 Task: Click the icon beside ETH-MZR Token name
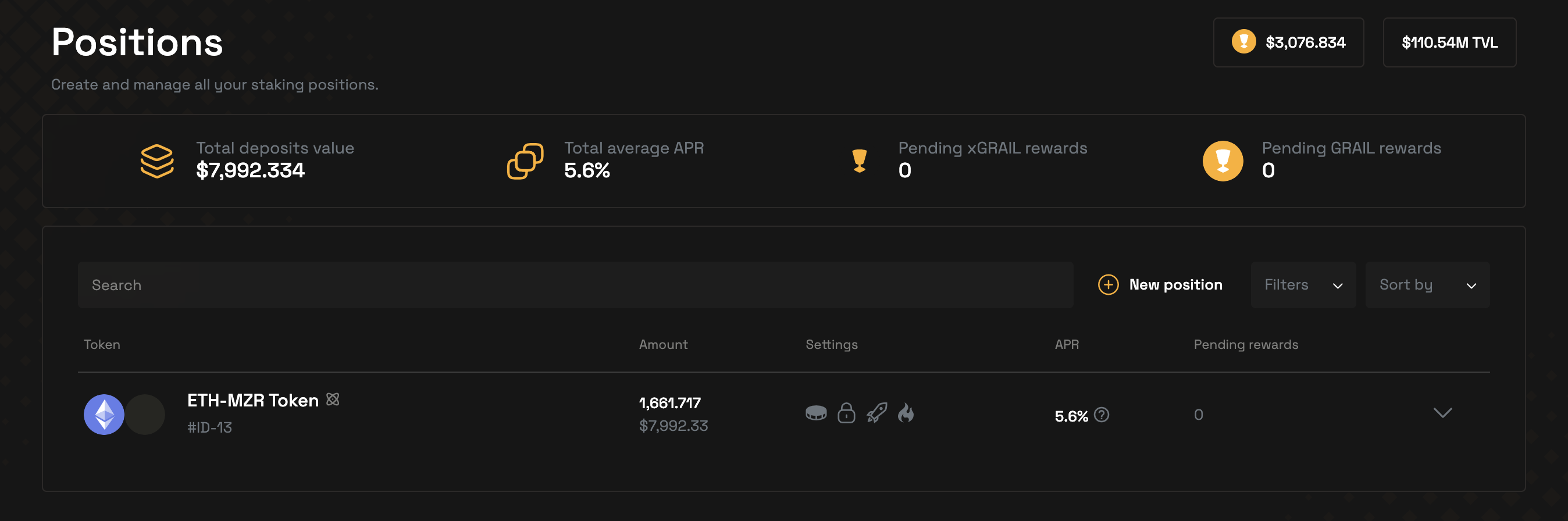(332, 399)
